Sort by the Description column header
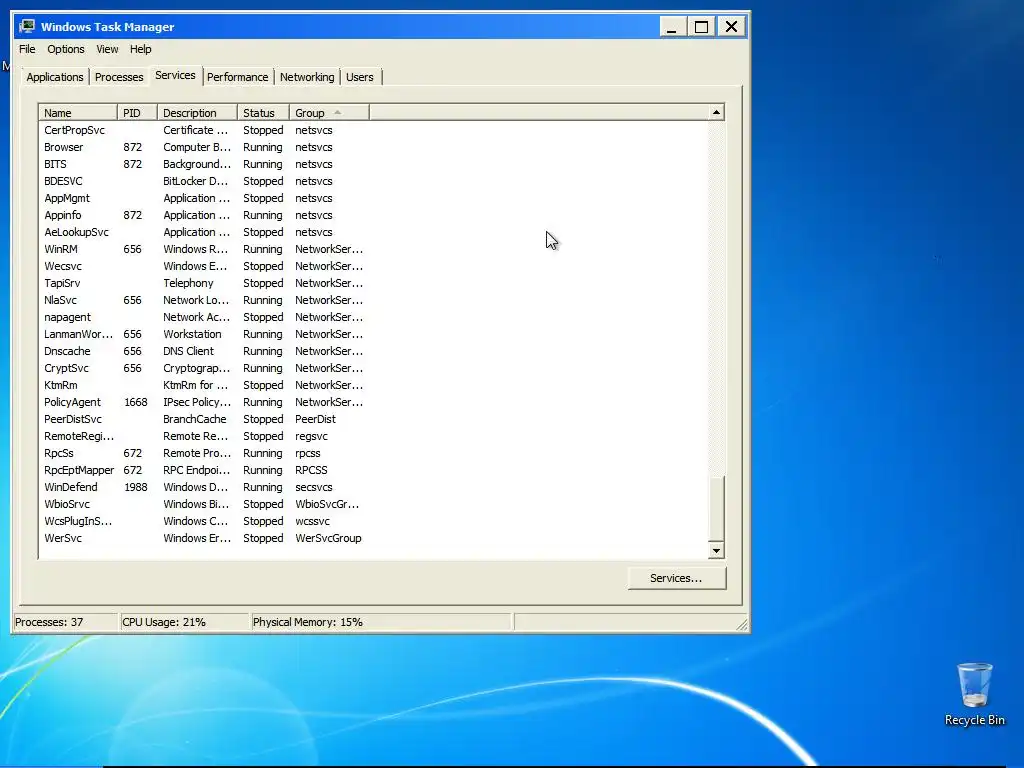 click(197, 113)
